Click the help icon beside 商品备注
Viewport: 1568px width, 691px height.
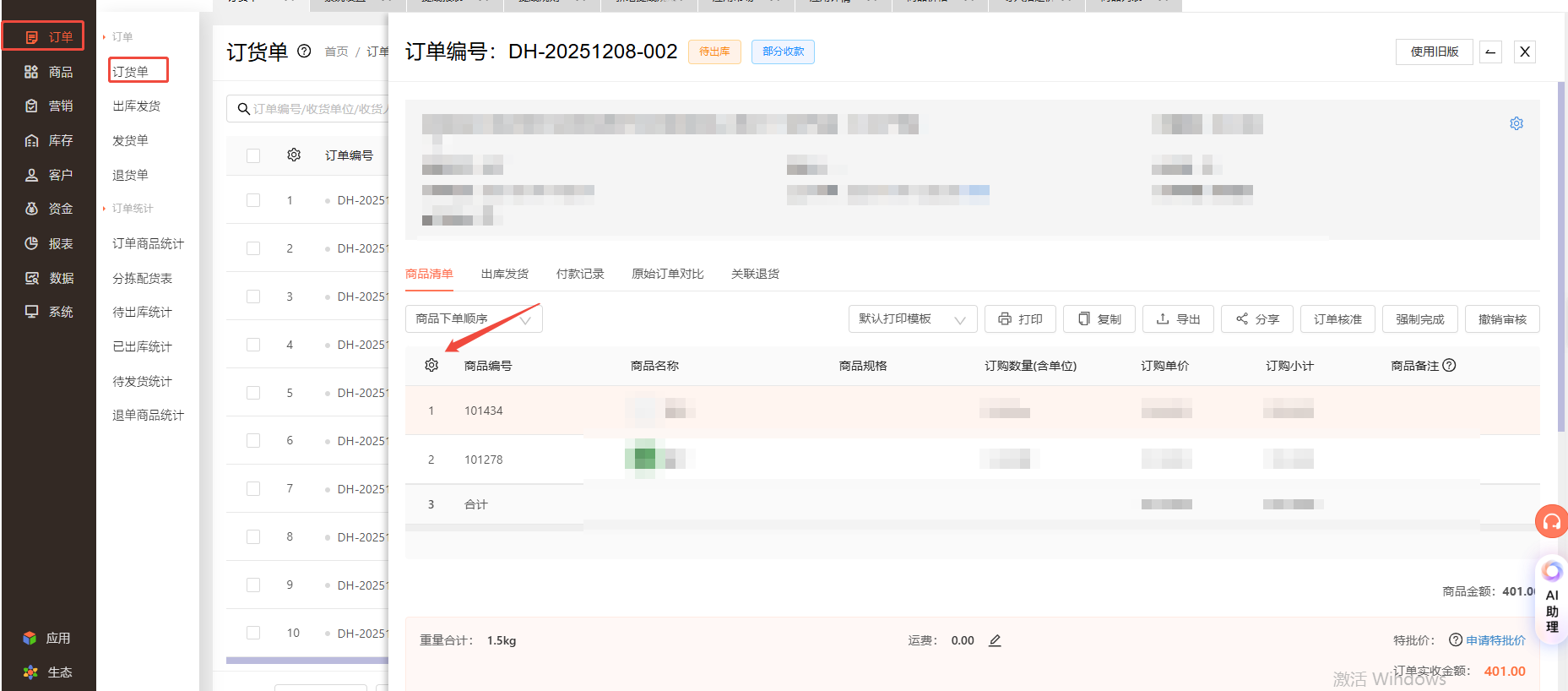(1449, 365)
